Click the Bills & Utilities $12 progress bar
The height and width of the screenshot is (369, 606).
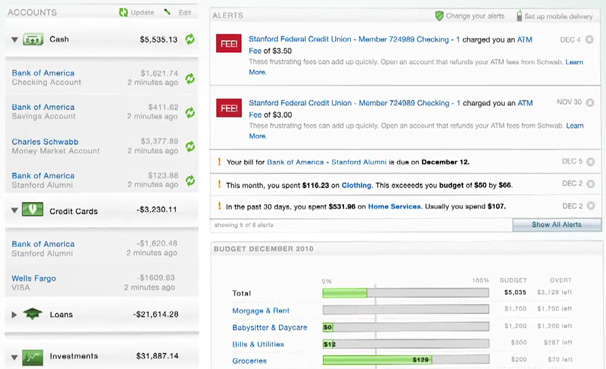[406, 343]
